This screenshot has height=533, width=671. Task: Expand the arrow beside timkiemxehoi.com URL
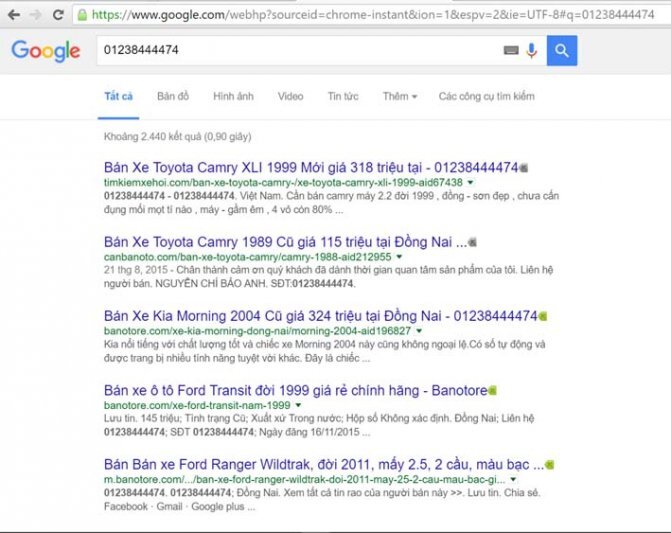470,183
